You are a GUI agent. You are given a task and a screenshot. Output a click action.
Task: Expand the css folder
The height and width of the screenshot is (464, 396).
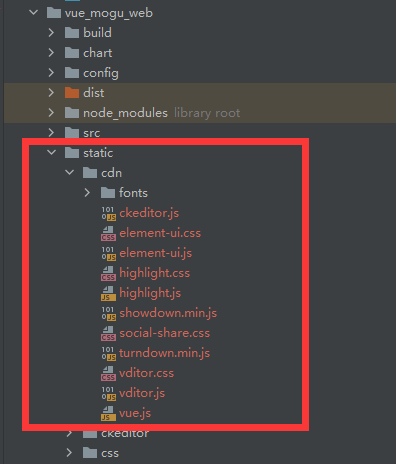pyautogui.click(x=69, y=453)
